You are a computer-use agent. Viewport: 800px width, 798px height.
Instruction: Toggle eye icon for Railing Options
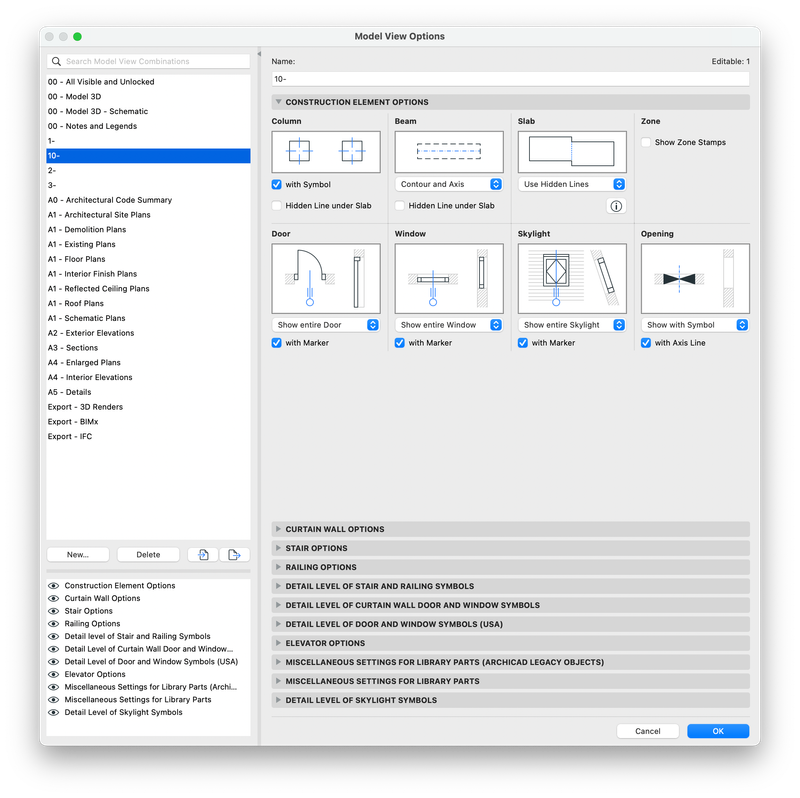54,624
